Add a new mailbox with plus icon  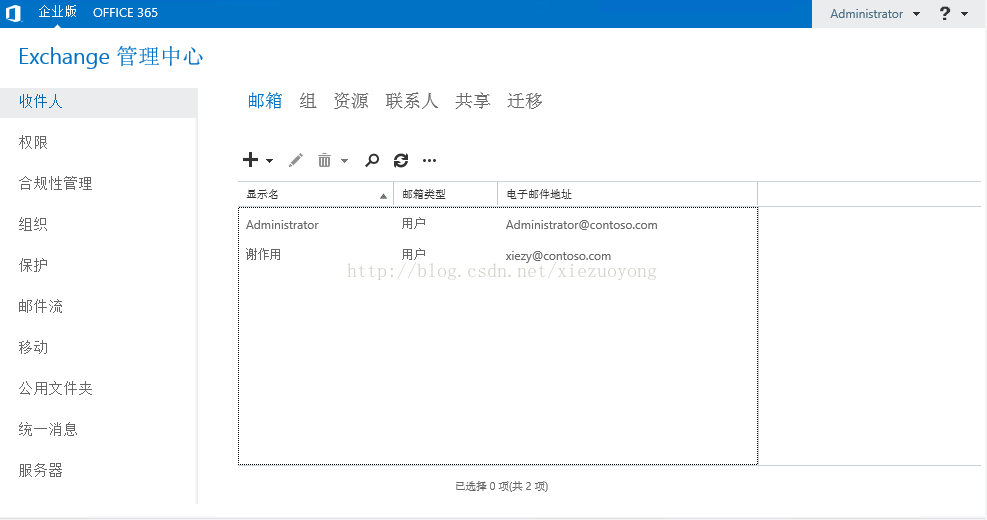[x=251, y=160]
